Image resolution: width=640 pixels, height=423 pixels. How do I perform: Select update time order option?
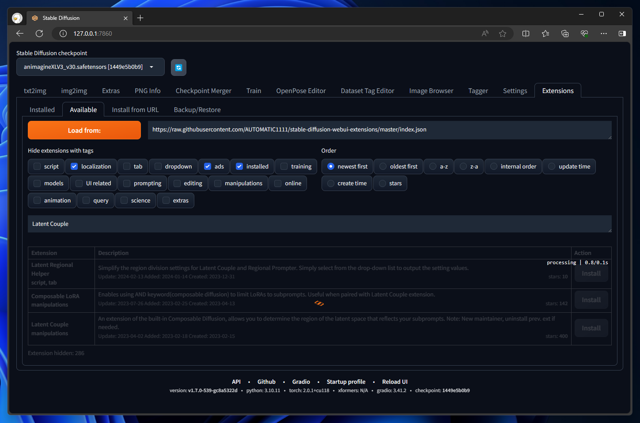(552, 166)
